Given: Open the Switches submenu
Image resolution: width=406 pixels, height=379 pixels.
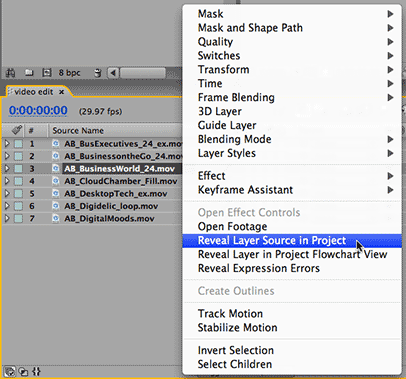Looking at the screenshot, I should click(292, 56).
